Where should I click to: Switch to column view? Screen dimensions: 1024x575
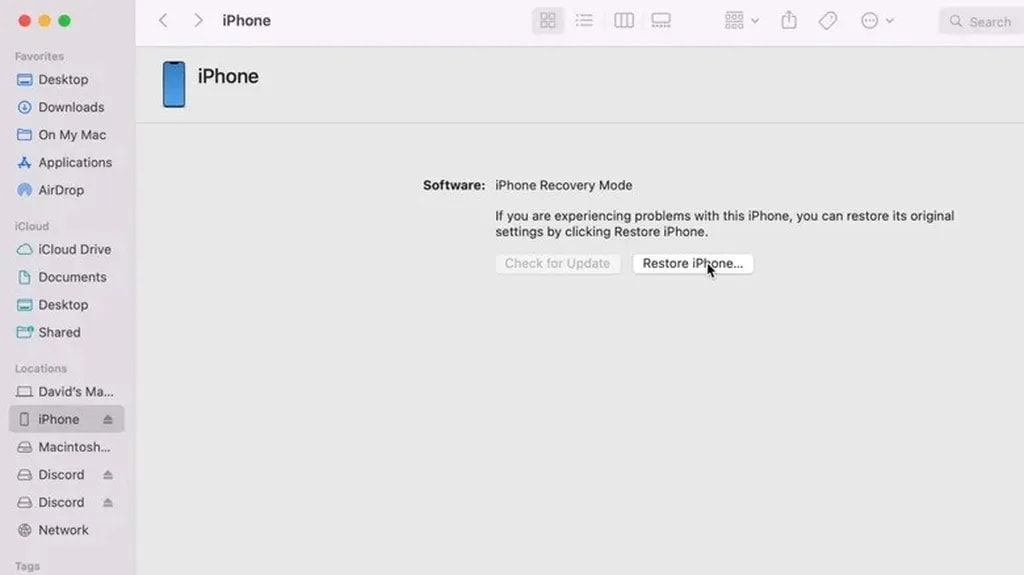pos(624,21)
